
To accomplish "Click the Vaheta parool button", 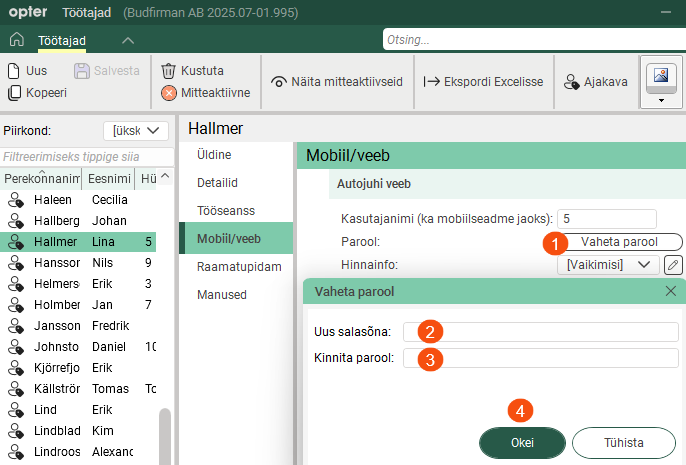I will click(x=620, y=242).
